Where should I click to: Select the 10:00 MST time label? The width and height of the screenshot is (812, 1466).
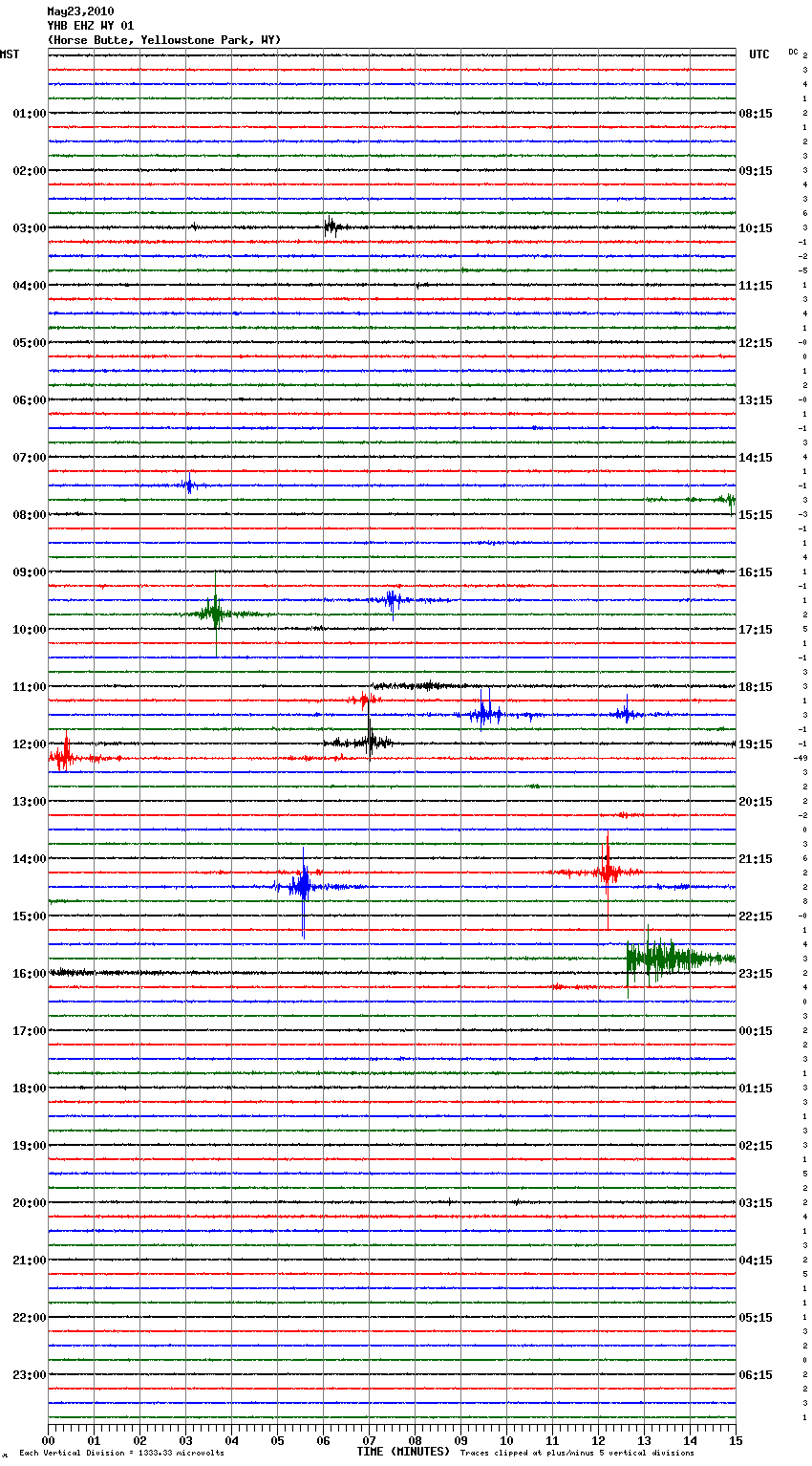pos(30,630)
